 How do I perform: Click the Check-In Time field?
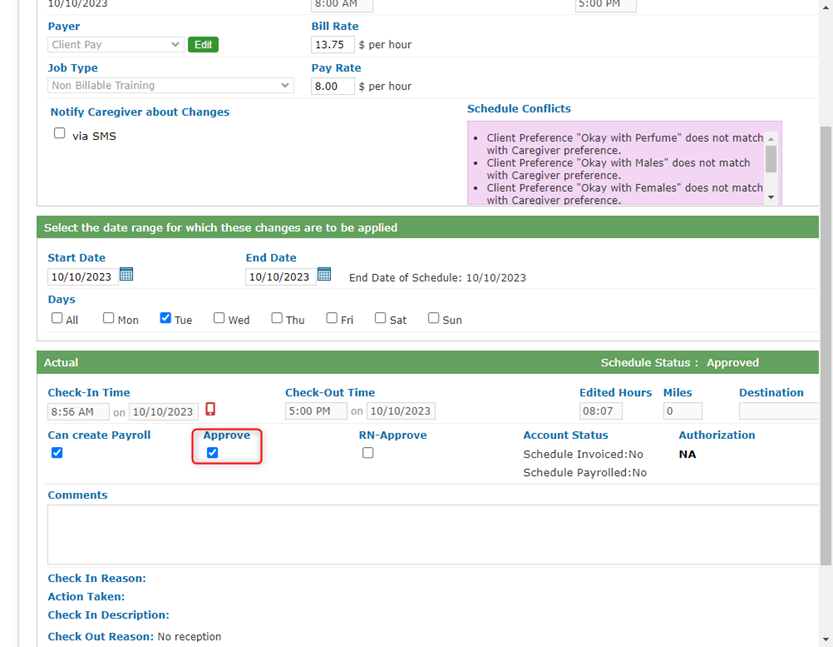pos(78,411)
